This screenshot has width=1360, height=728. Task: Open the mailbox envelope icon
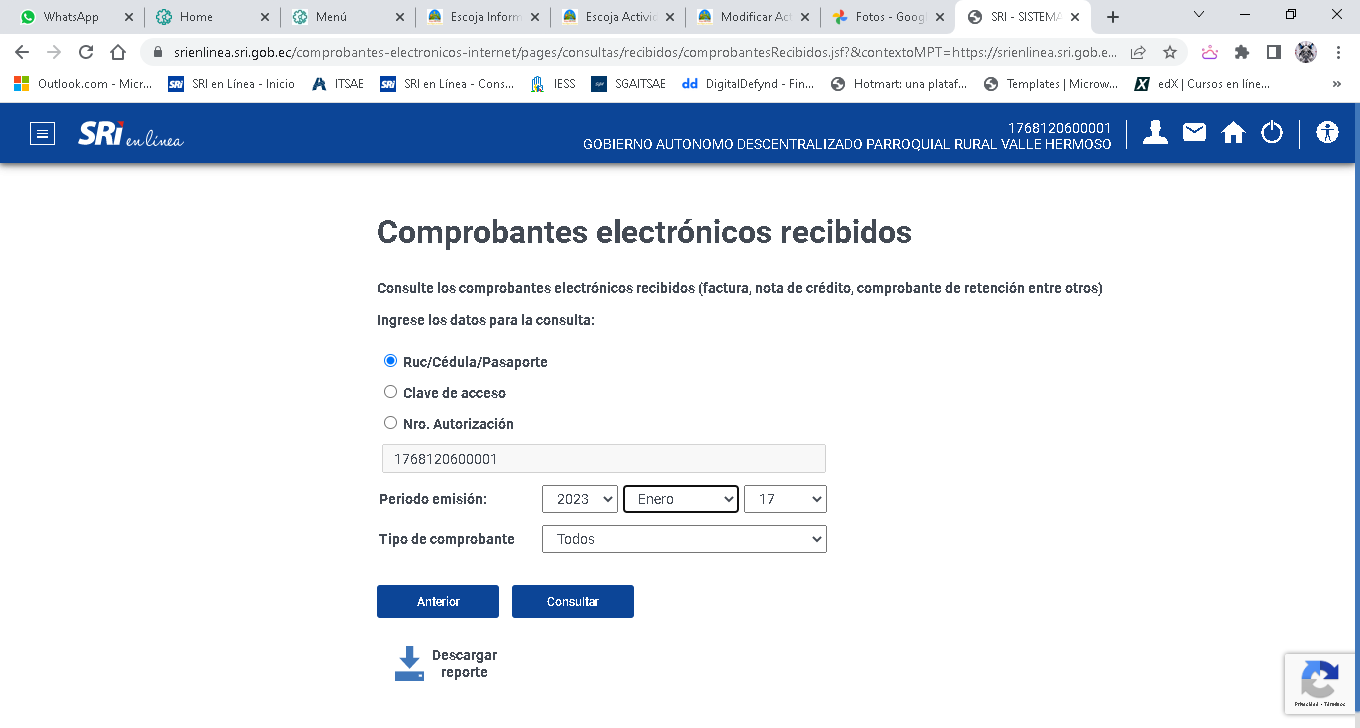(x=1194, y=133)
